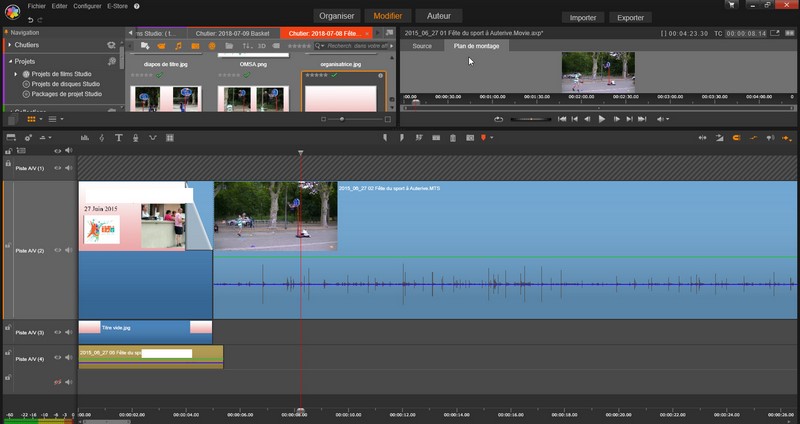Open the help question mark icon
Viewport: 800px width, 424px height.
click(x=137, y=6)
